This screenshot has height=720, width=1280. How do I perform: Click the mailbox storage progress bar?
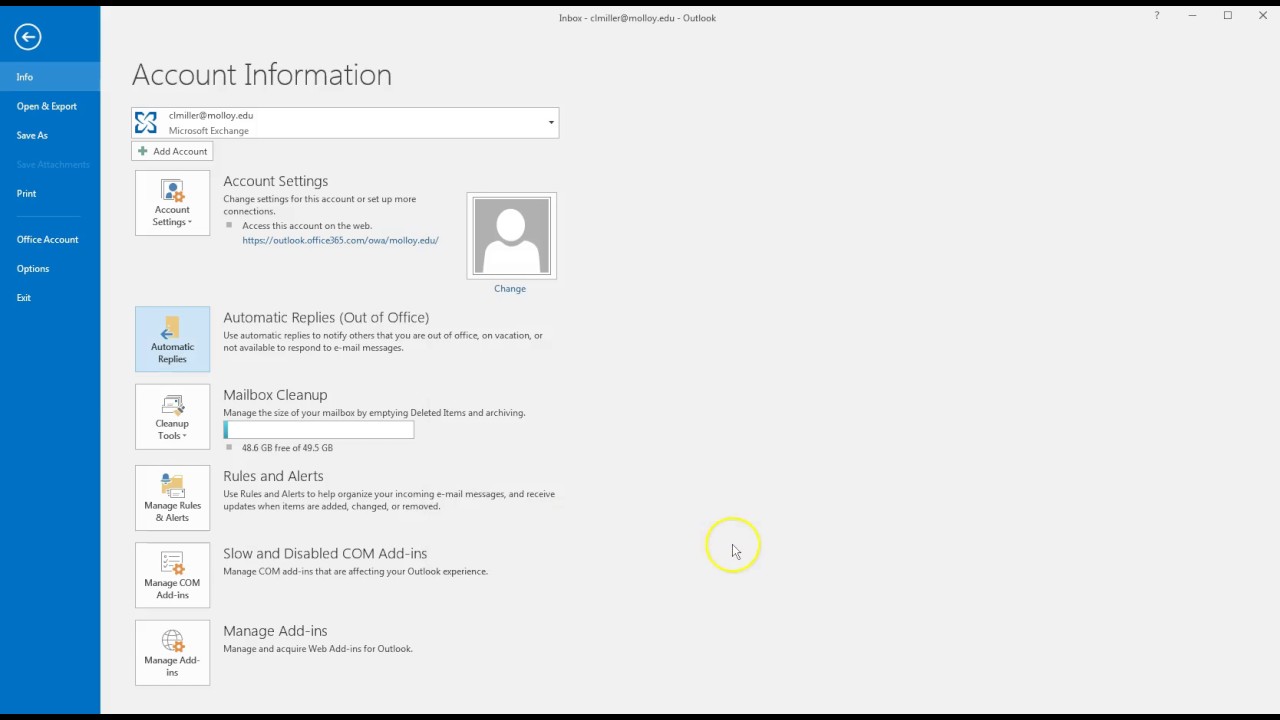318,430
